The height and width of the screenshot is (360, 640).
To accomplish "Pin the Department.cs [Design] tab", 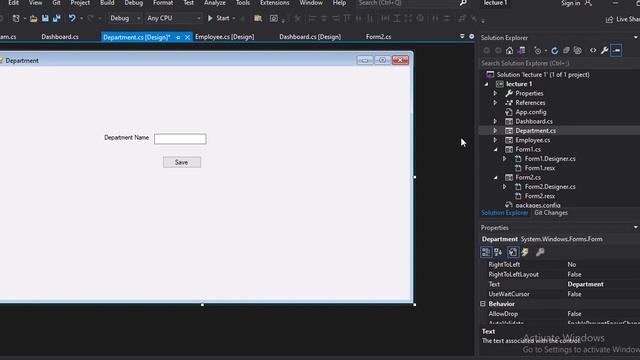I will click(x=178, y=37).
